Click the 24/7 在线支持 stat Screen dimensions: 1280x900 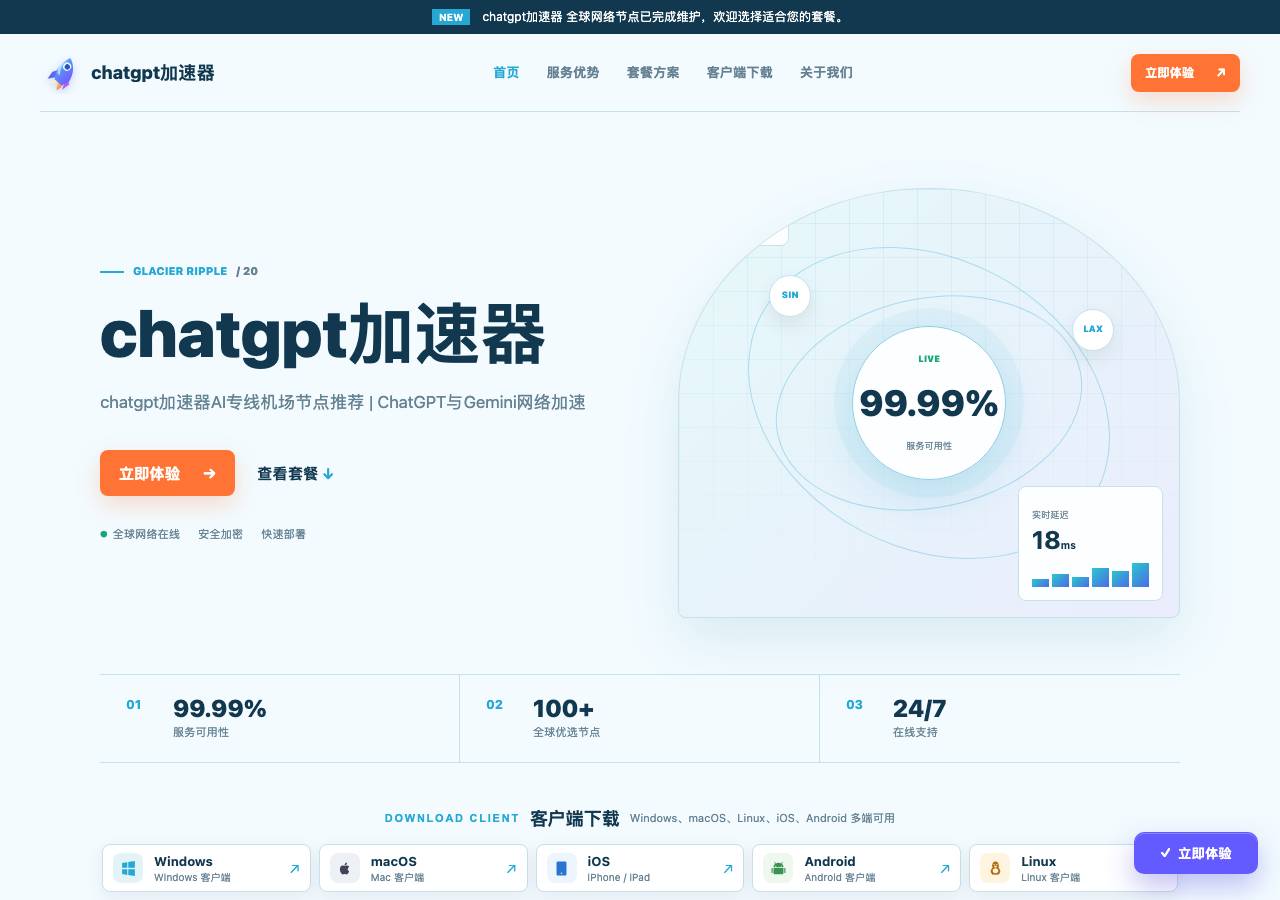(919, 717)
